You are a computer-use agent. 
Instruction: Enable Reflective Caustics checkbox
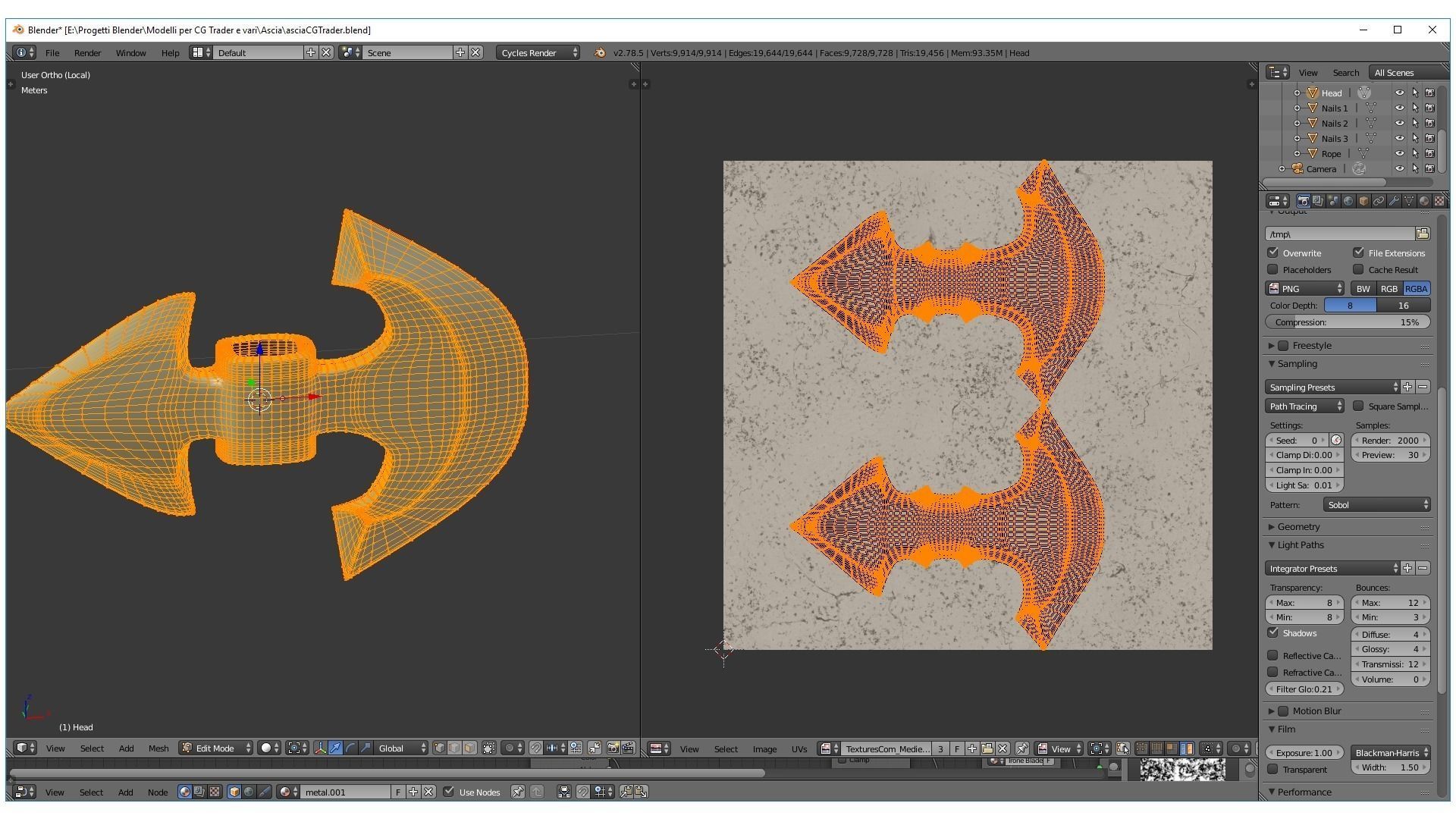1273,655
